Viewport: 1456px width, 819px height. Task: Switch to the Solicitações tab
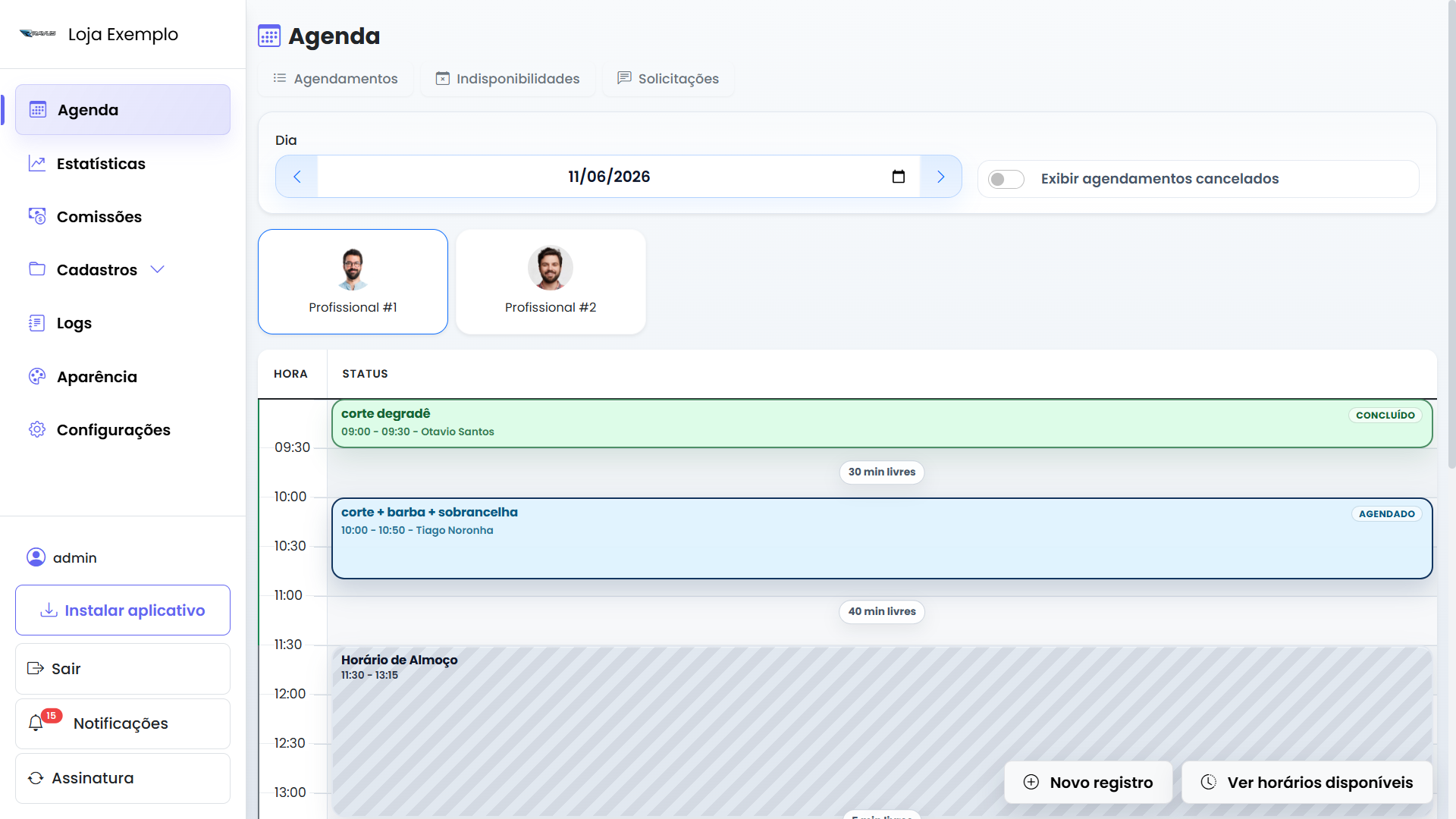coord(669,79)
